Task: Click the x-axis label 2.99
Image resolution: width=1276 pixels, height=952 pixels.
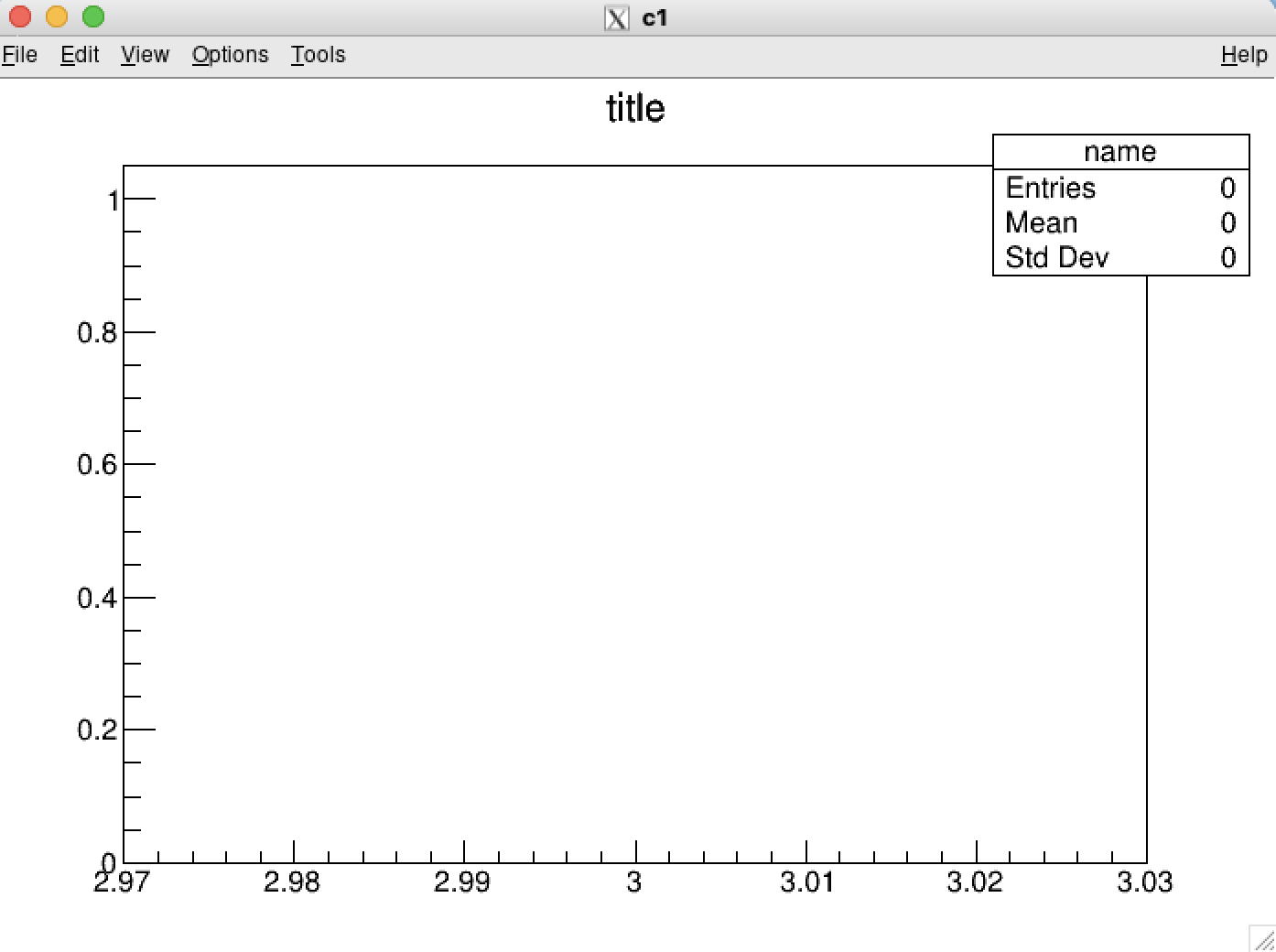Action: click(x=462, y=882)
